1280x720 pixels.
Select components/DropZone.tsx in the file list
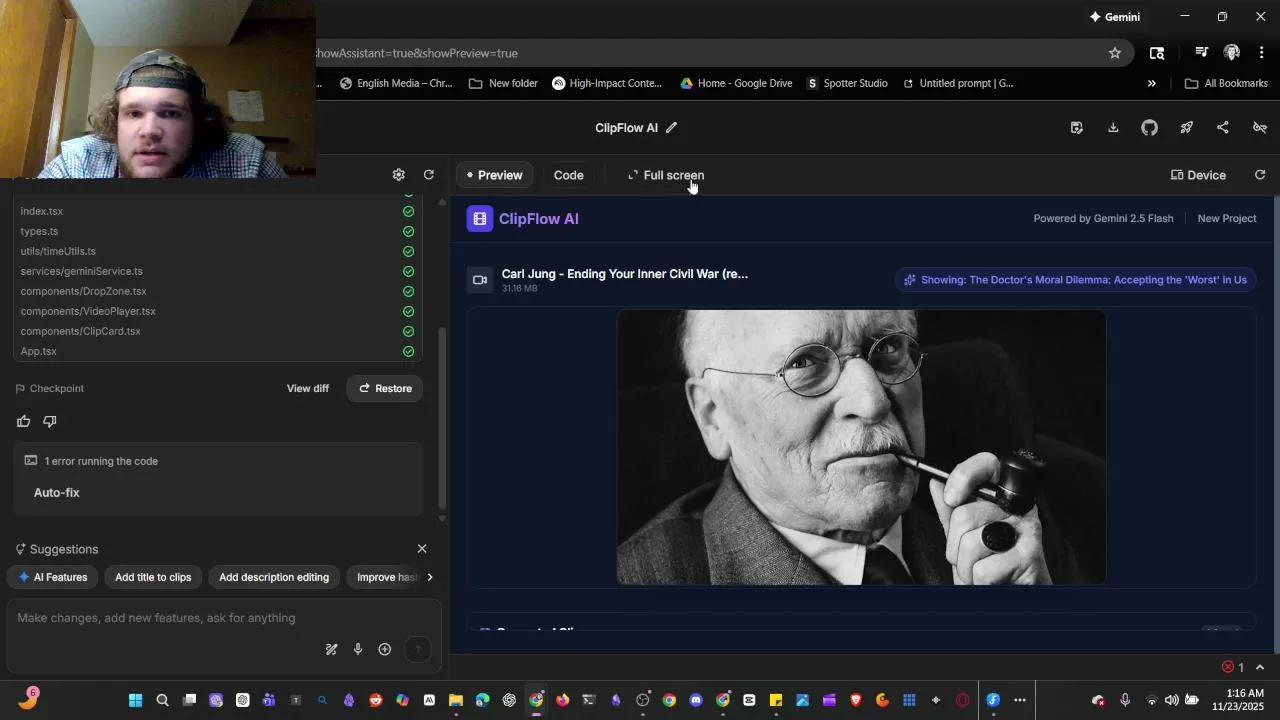[217, 291]
